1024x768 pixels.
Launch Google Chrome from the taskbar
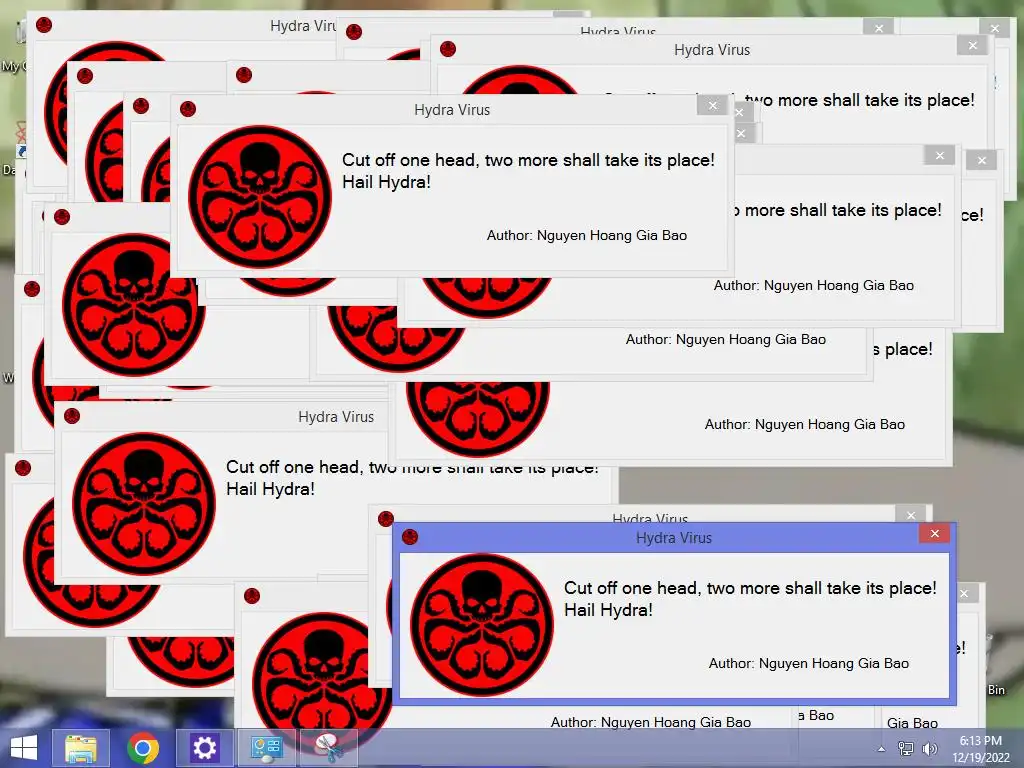point(143,748)
